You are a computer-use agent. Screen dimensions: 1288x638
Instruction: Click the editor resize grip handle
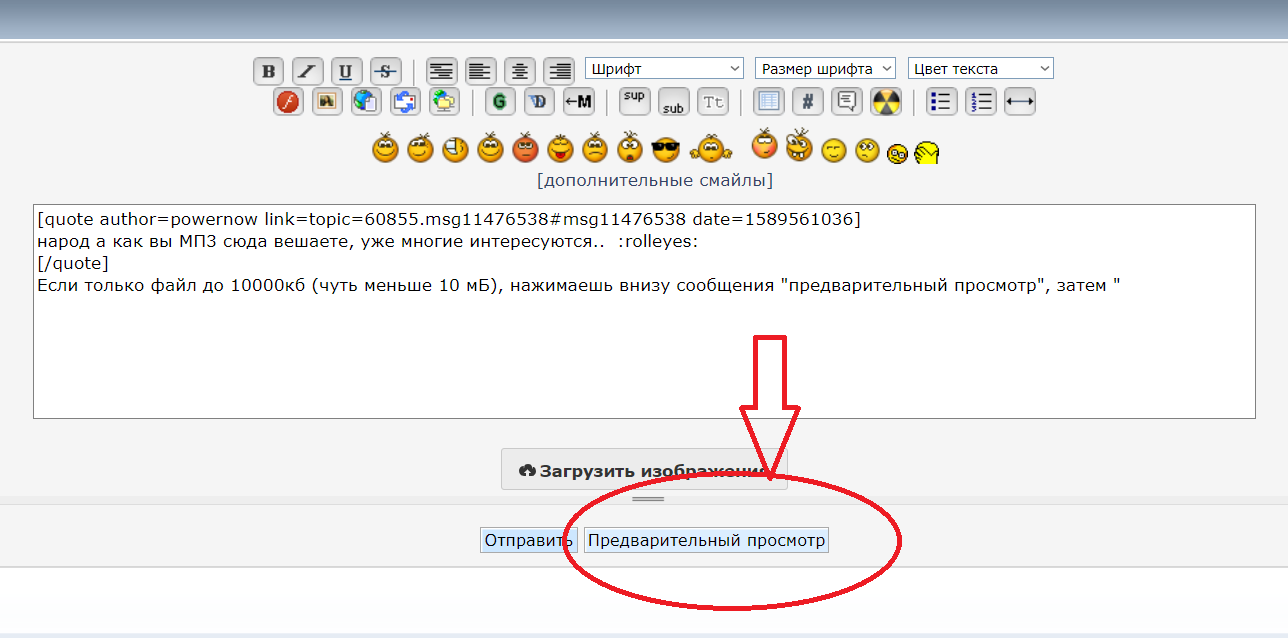click(x=648, y=498)
